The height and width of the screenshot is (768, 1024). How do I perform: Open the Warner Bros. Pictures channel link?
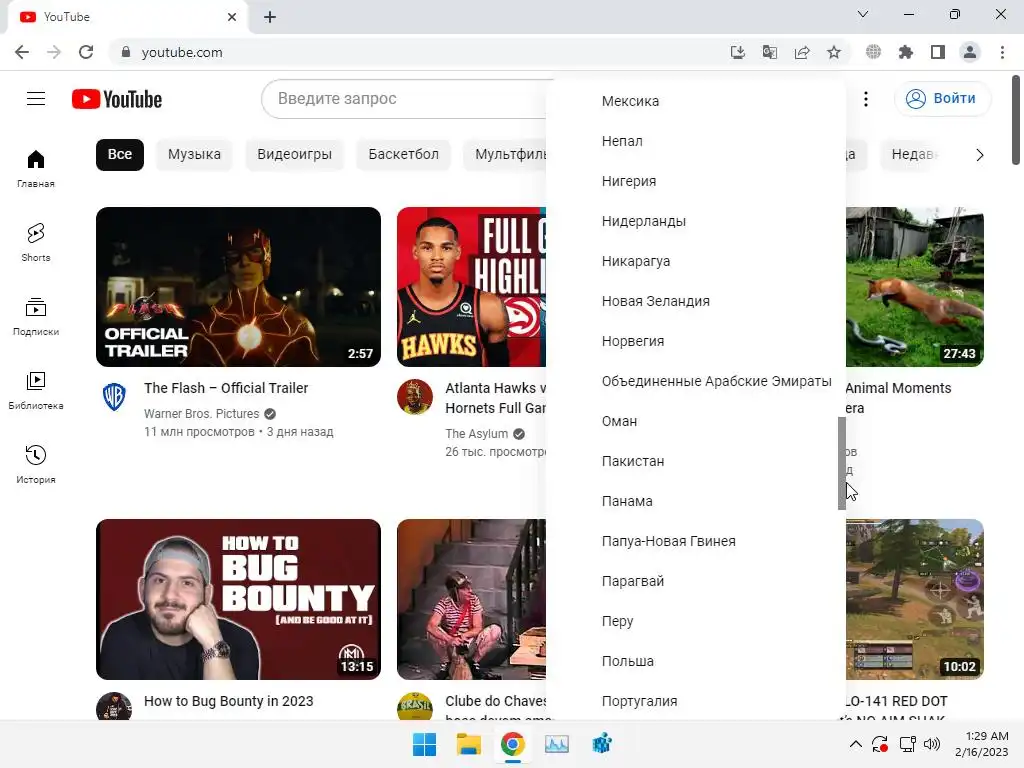click(x=201, y=413)
